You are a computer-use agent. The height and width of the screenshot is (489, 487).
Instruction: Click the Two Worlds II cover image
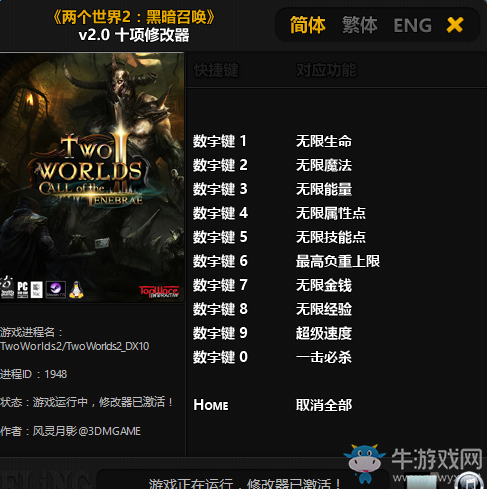coord(92,177)
